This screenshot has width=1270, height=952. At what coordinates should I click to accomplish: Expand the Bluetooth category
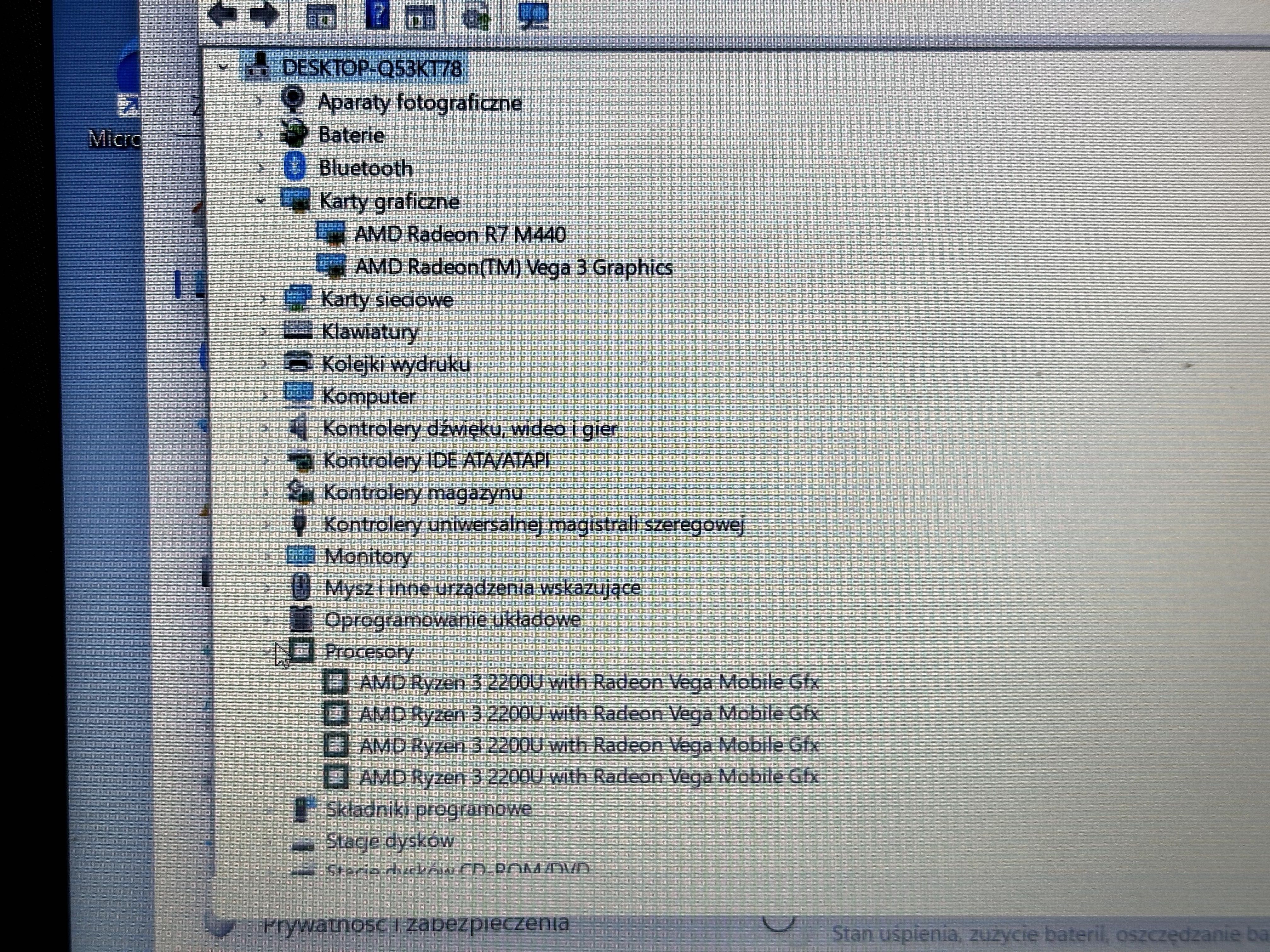(x=261, y=168)
